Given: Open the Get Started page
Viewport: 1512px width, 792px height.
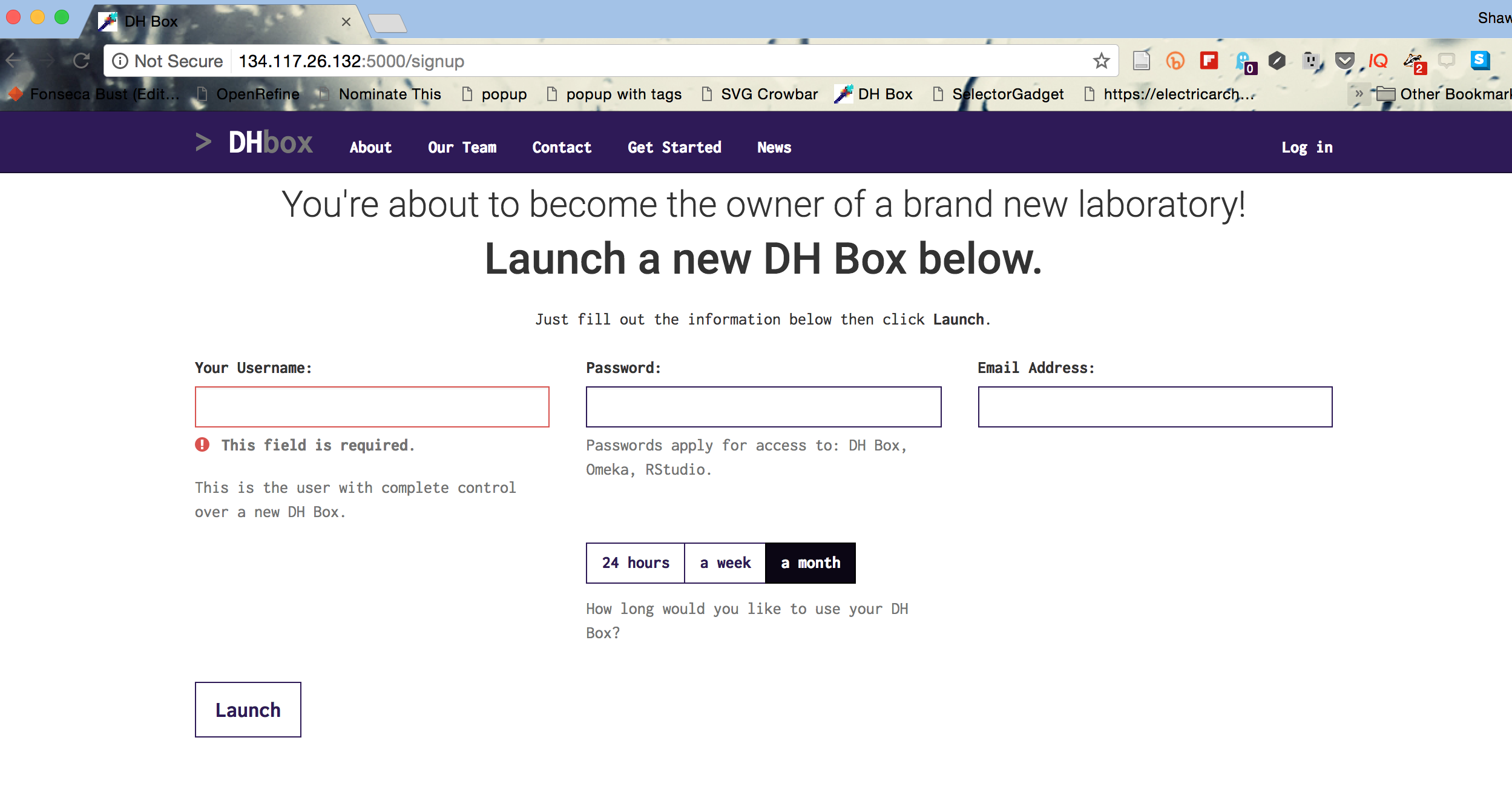Looking at the screenshot, I should (x=674, y=147).
